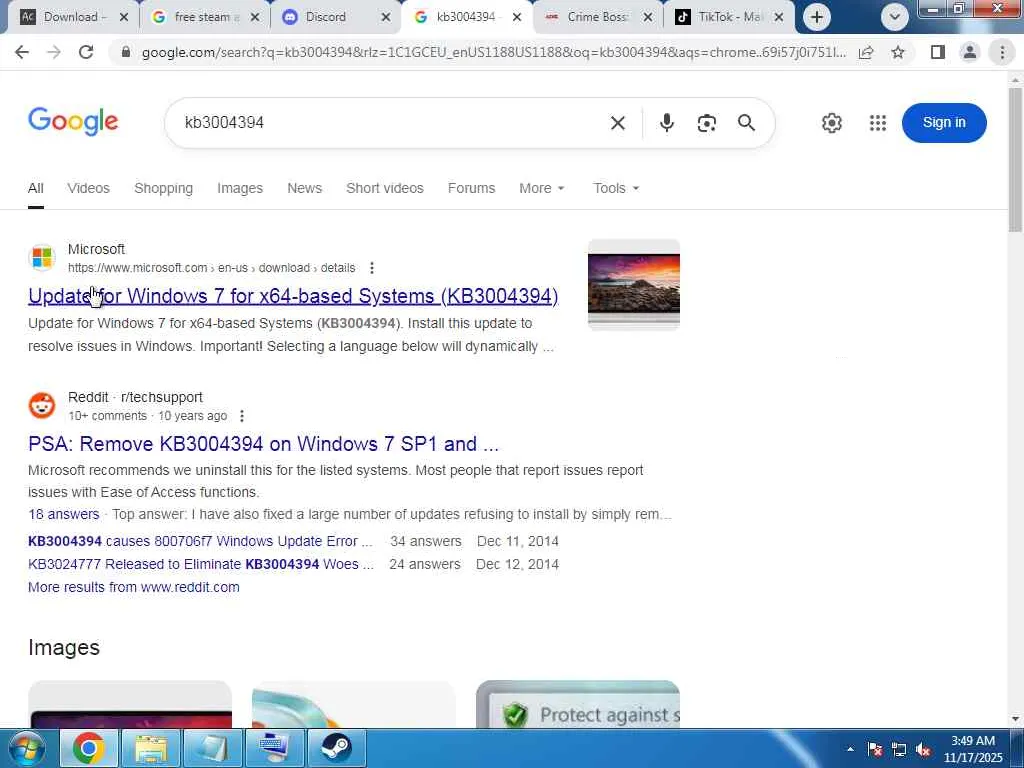Click the Protect against image thumbnail
This screenshot has width=1024, height=768.
577,704
